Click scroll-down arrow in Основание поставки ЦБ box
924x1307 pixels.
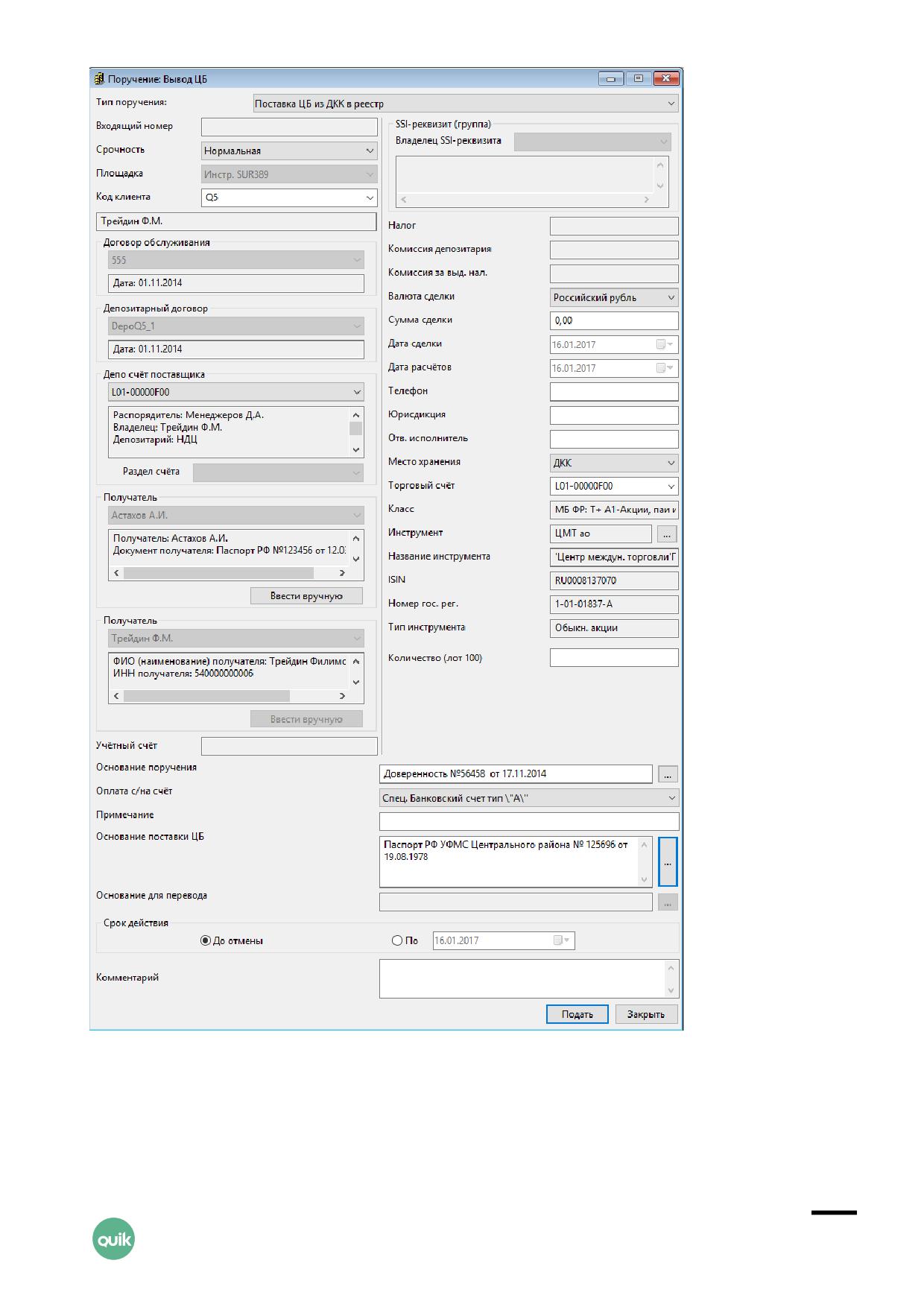click(645, 880)
